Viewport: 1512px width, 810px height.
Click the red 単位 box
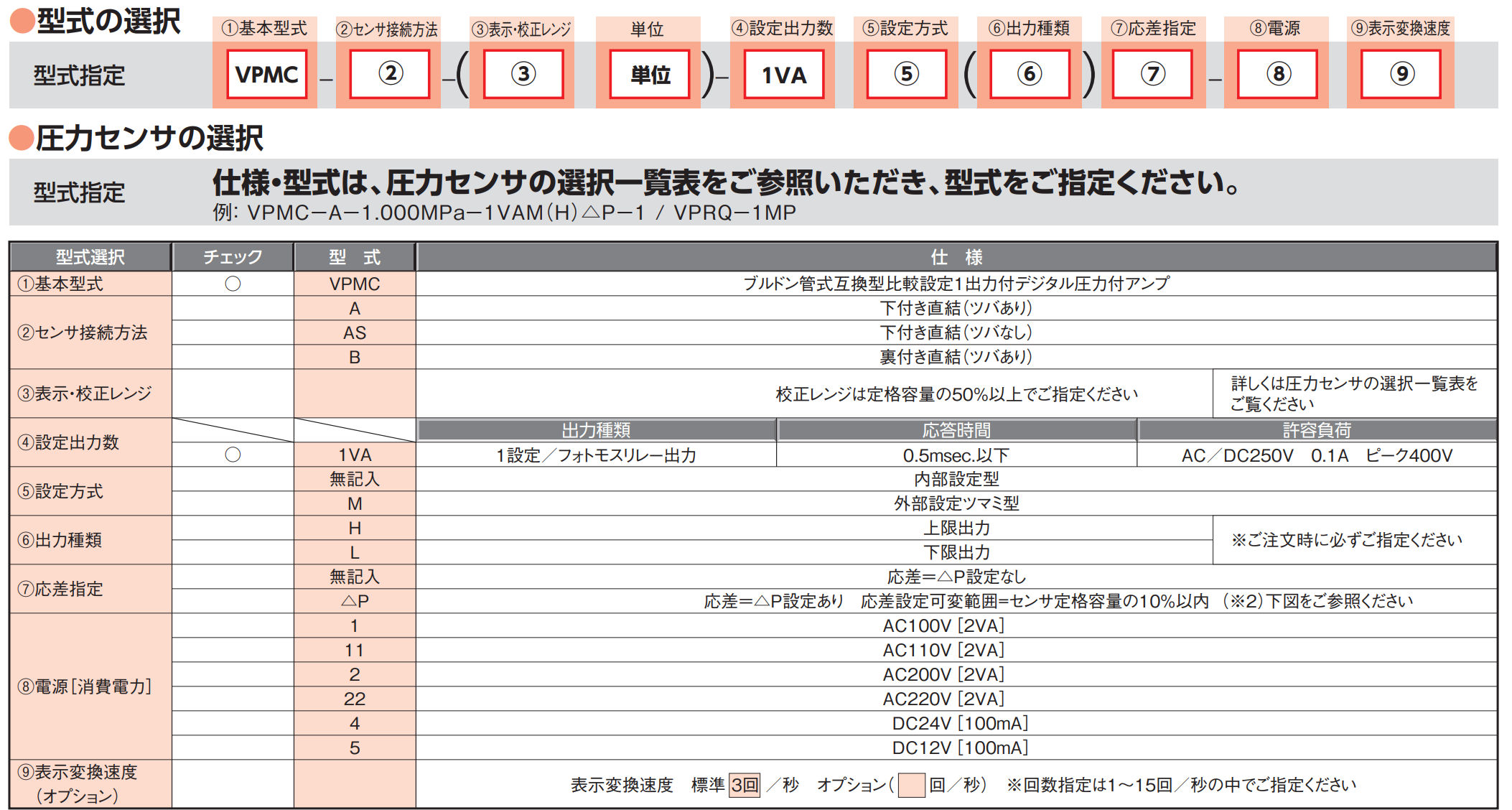tap(650, 74)
